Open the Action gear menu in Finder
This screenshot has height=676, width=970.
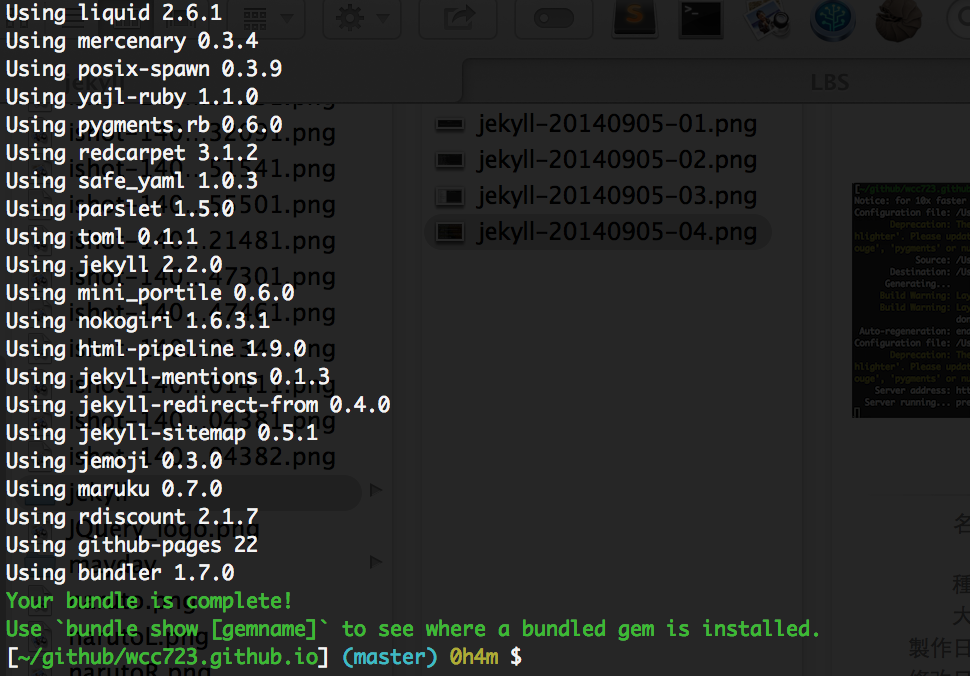(x=362, y=17)
